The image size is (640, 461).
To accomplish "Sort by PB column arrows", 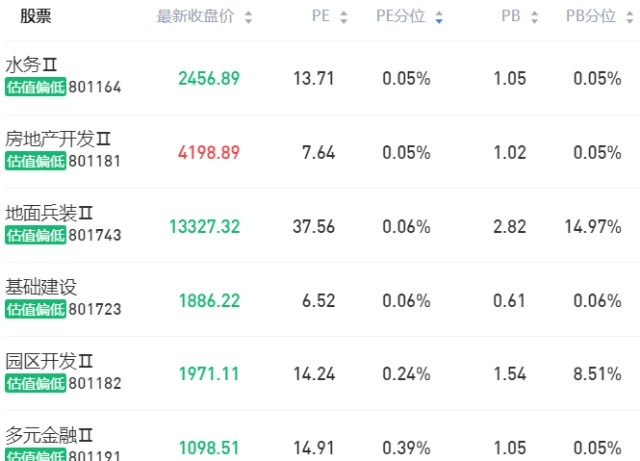I will (534, 17).
